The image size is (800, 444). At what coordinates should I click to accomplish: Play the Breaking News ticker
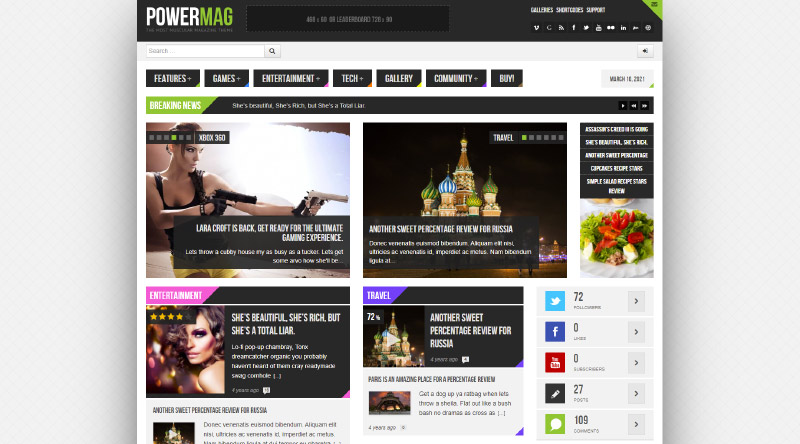pyautogui.click(x=622, y=106)
